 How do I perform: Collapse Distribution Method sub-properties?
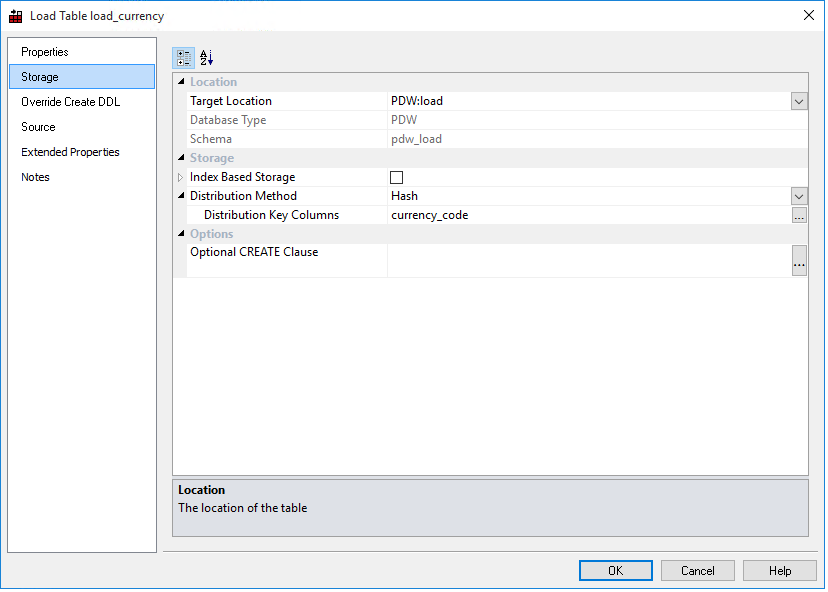click(181, 195)
